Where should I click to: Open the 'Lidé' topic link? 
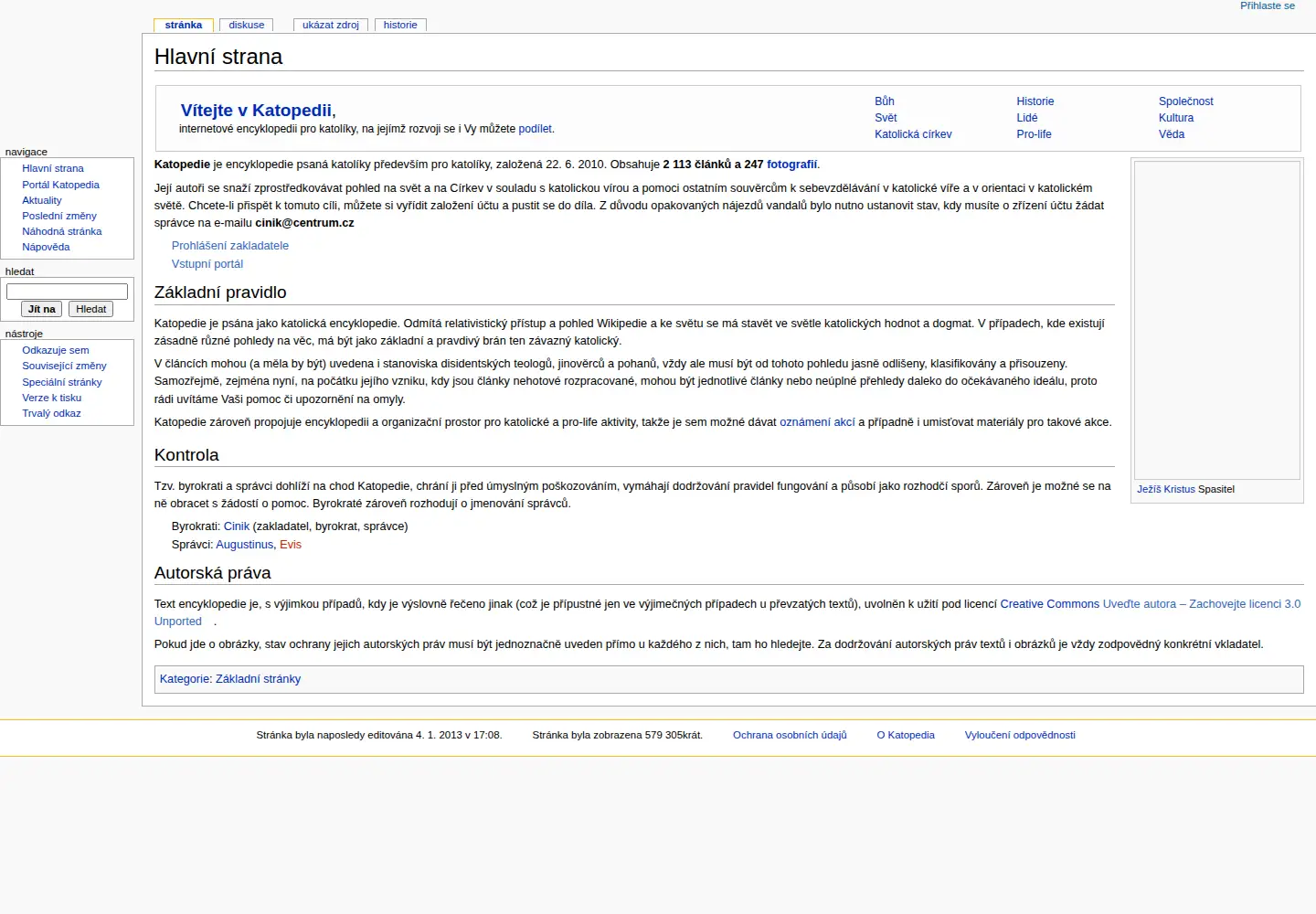tap(1027, 118)
